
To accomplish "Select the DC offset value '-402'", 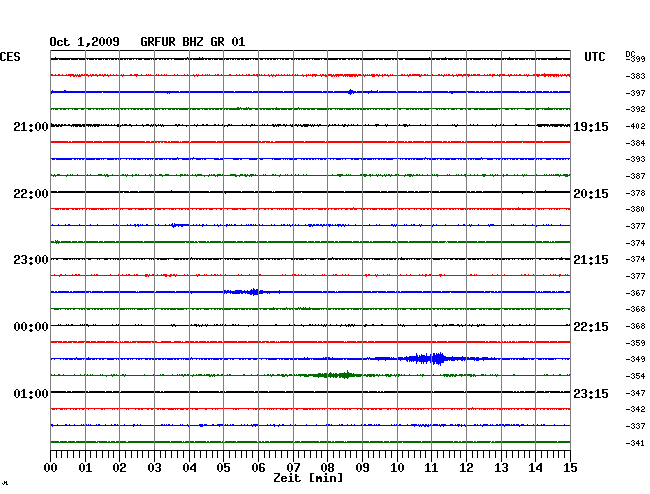I will 635,126.
